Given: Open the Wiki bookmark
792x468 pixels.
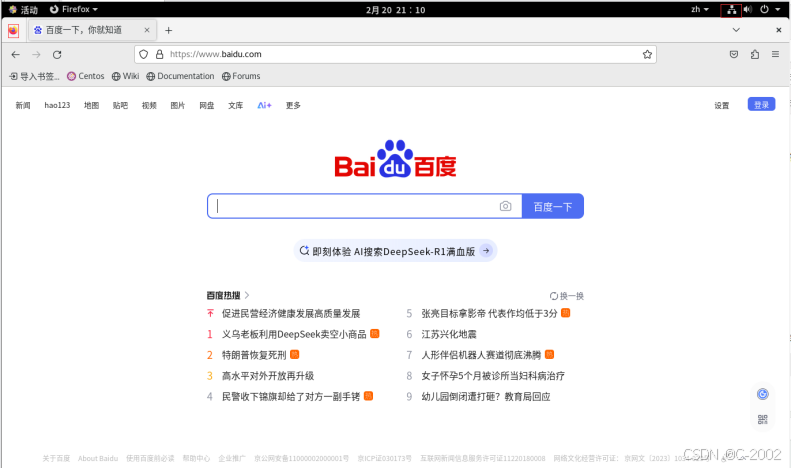Looking at the screenshot, I should tap(125, 76).
